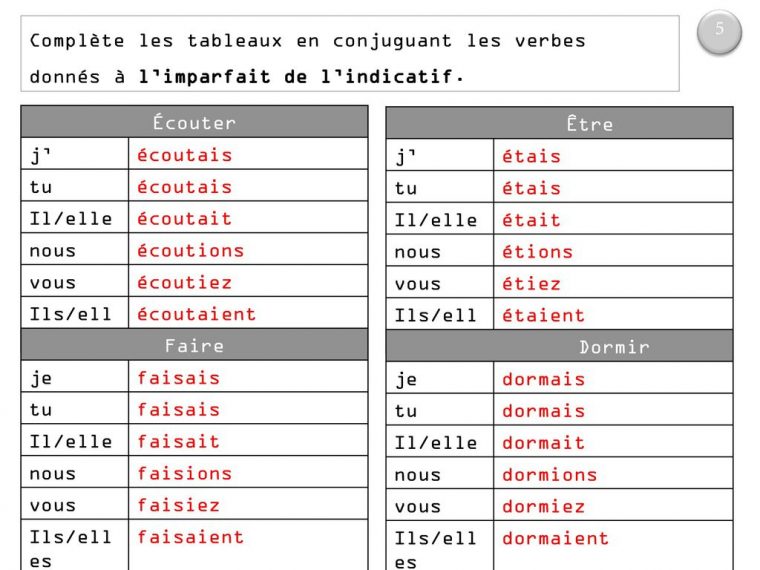Select the Écouter table header
The height and width of the screenshot is (570, 760).
[194, 123]
